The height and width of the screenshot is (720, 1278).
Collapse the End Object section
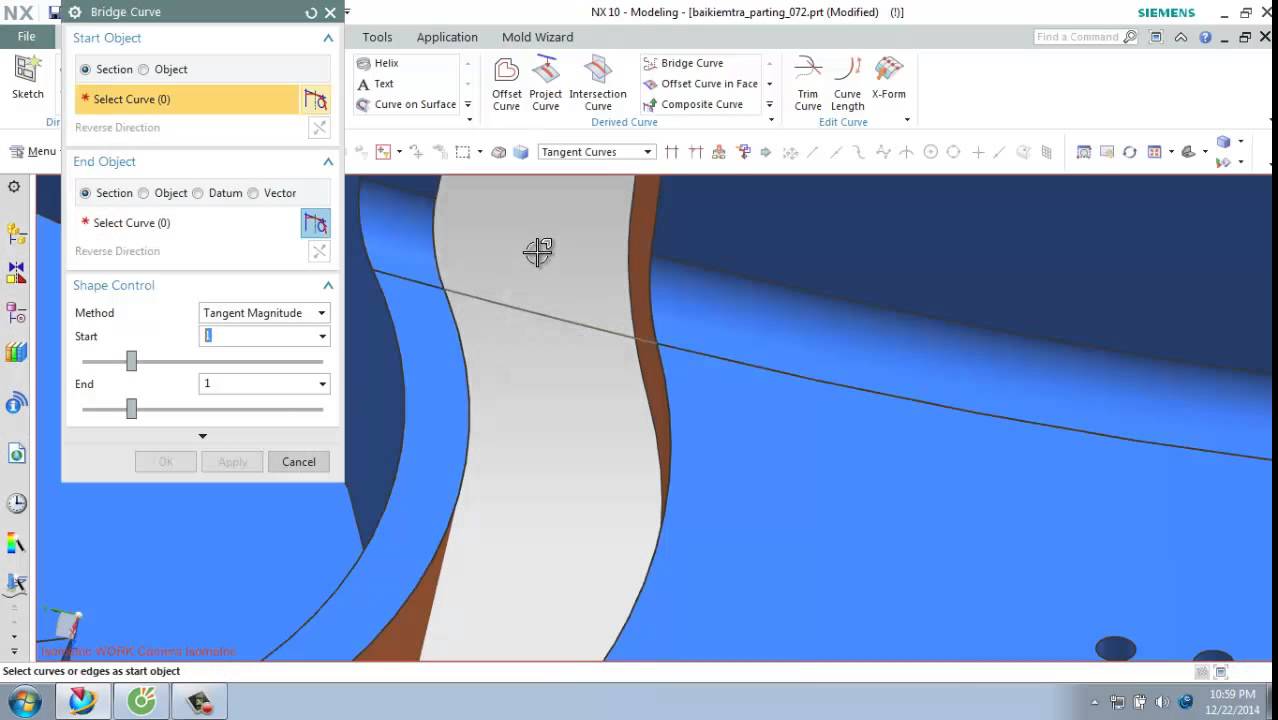[x=327, y=162]
